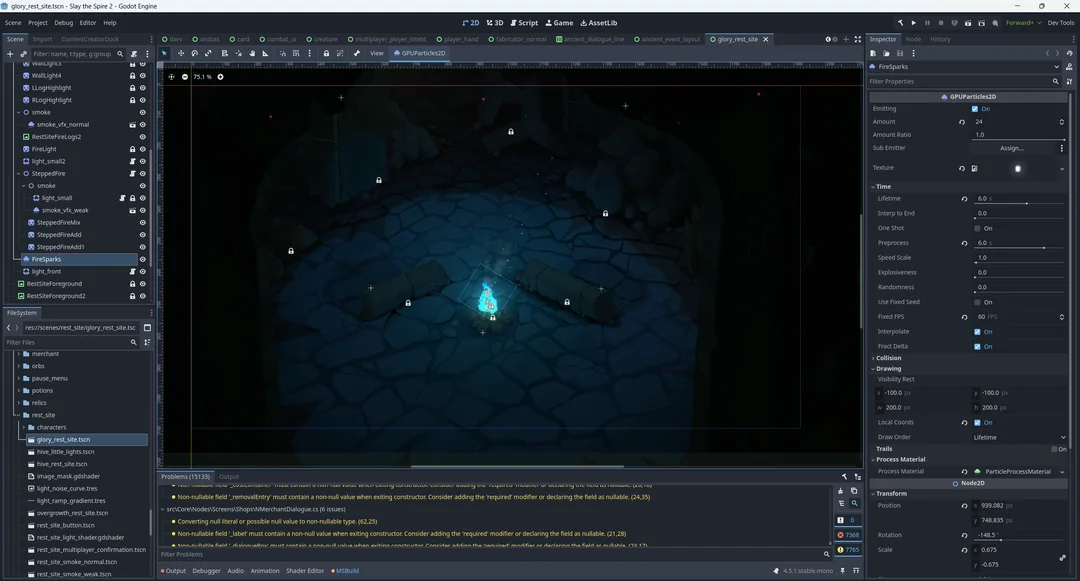
Task: Click the Sub Emitter Assign button
Action: tap(1011, 148)
